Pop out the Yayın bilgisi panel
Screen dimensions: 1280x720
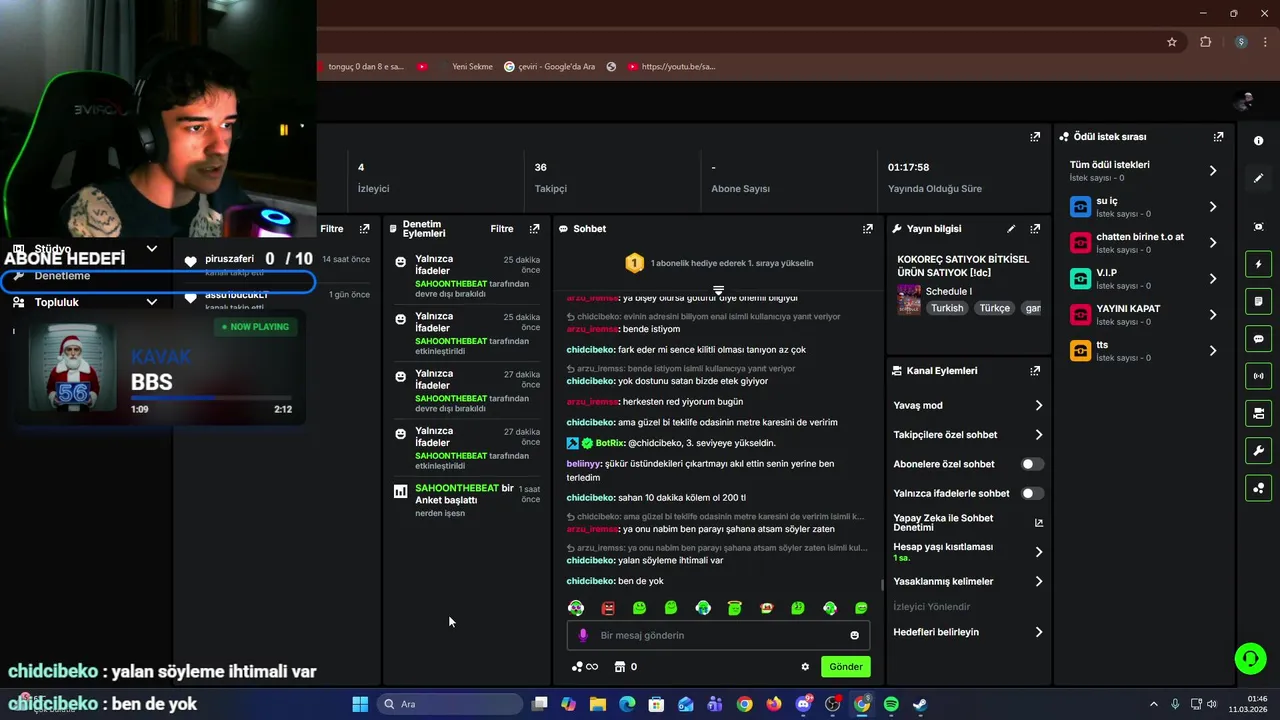click(x=1035, y=229)
